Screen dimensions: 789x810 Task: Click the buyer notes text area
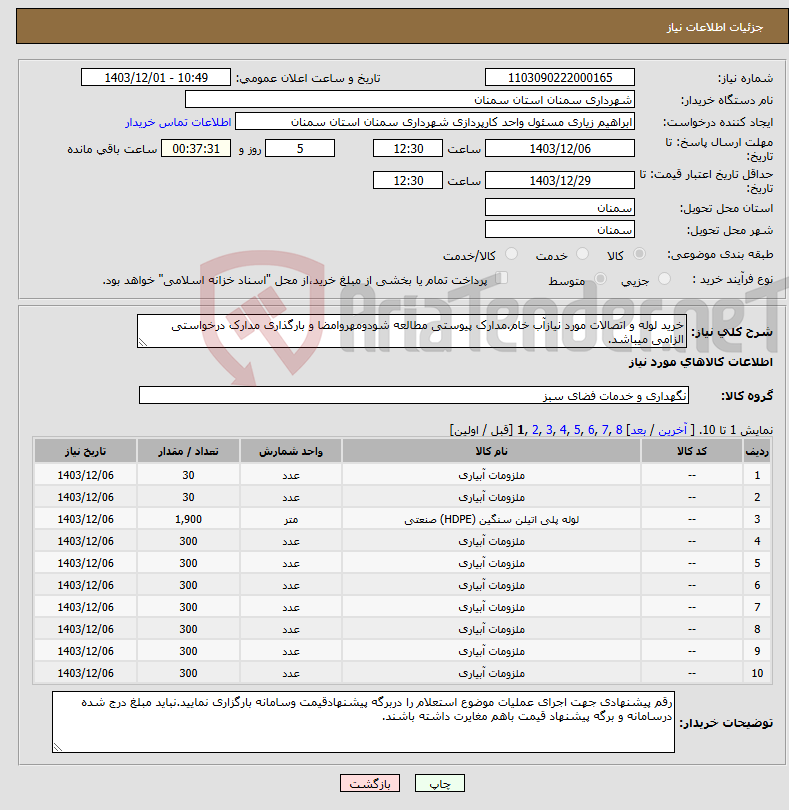pos(363,722)
